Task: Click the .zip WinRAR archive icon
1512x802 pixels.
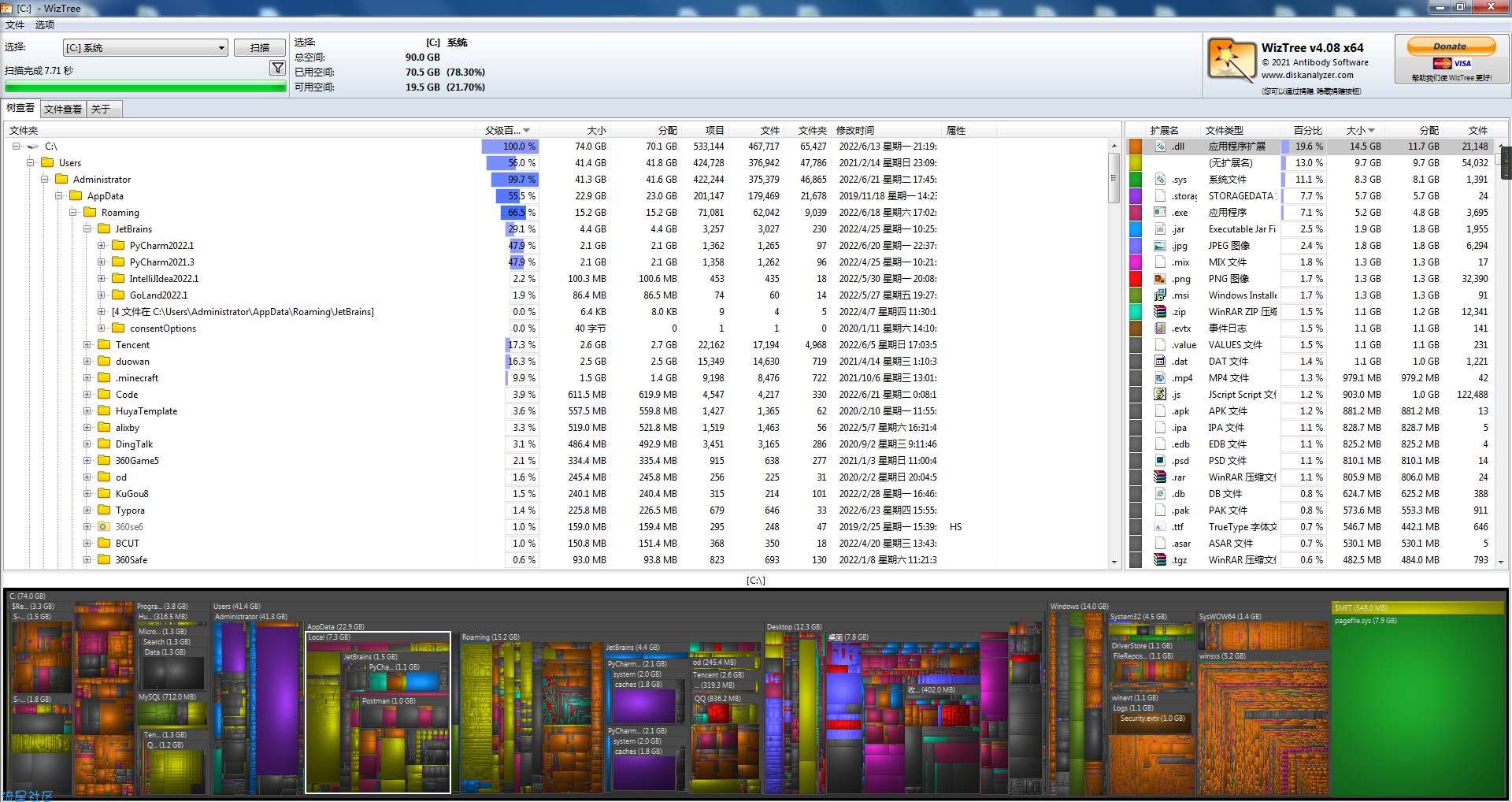Action: 1160,312
